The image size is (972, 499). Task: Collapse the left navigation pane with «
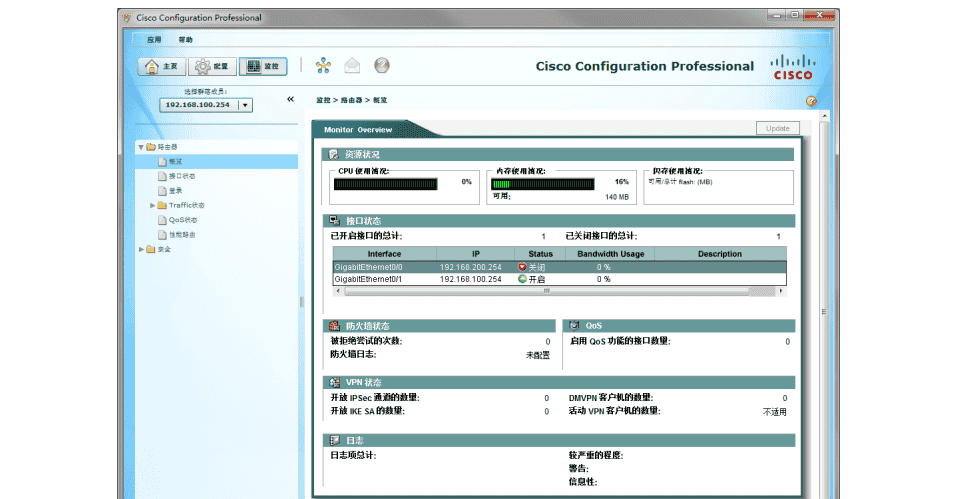[x=290, y=99]
